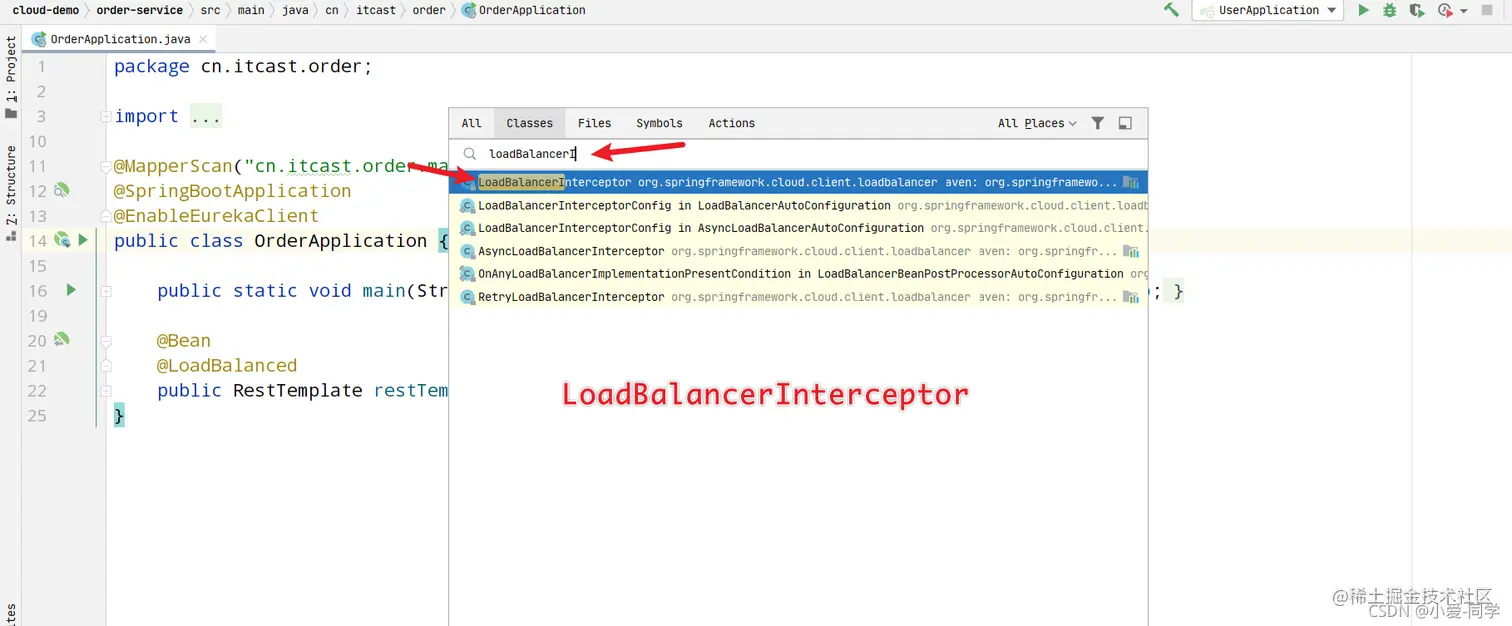The height and width of the screenshot is (626, 1512).
Task: Open the order-service breadcrumb
Action: click(x=139, y=10)
